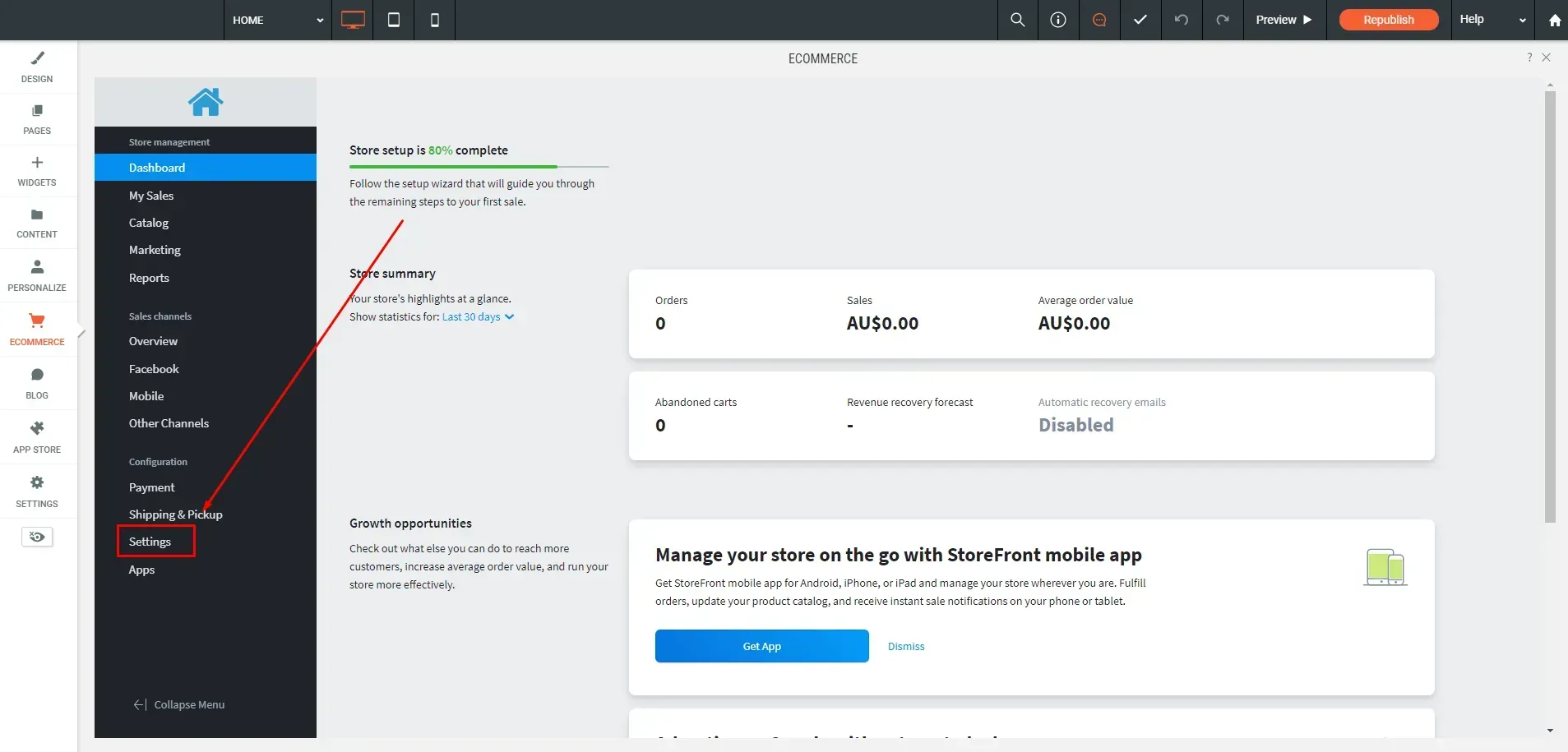Image resolution: width=1568 pixels, height=752 pixels.
Task: Open Apps in Configuration
Action: coord(141,570)
